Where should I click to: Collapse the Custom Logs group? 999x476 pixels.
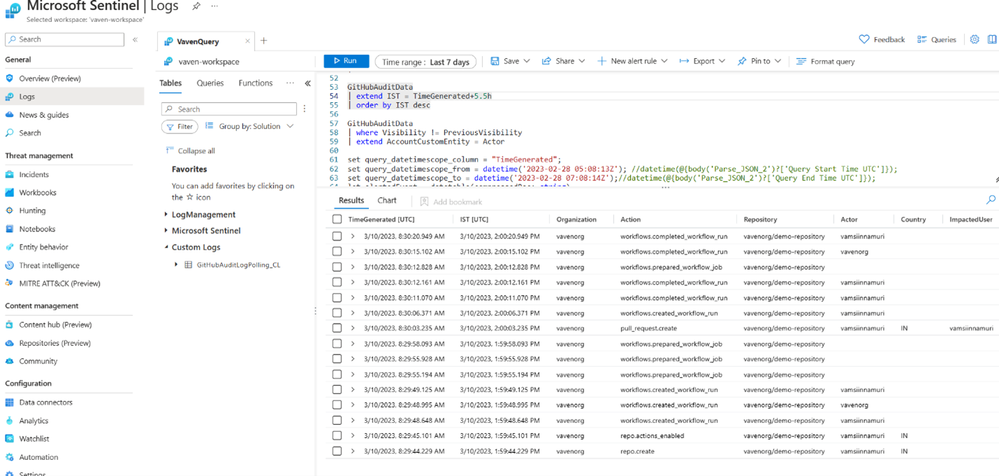click(166, 247)
